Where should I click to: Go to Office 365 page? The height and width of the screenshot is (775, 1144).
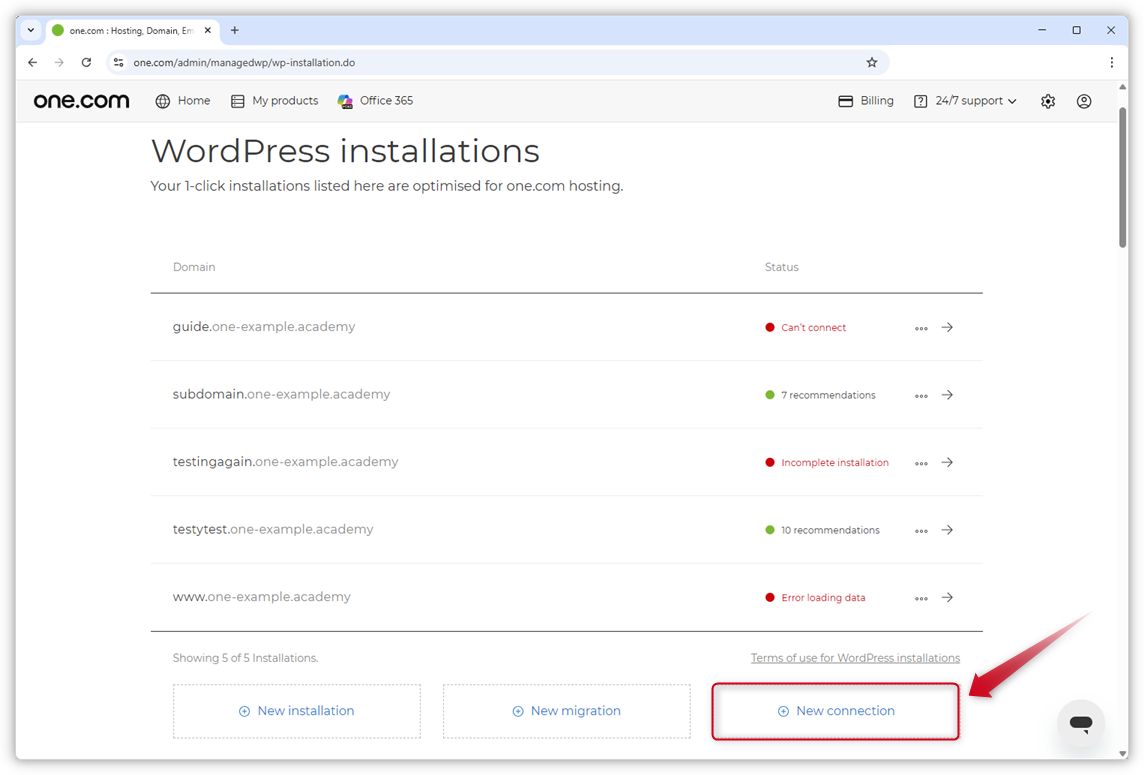click(375, 101)
